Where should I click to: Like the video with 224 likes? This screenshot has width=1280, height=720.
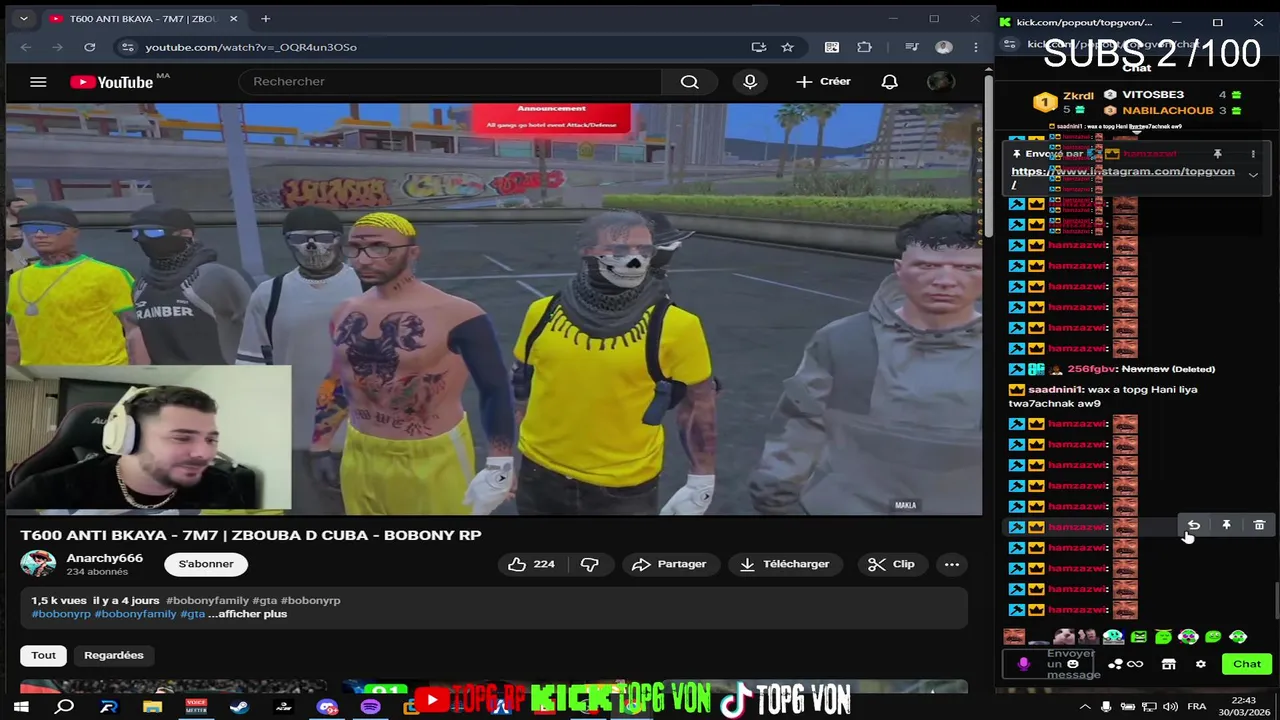[531, 564]
